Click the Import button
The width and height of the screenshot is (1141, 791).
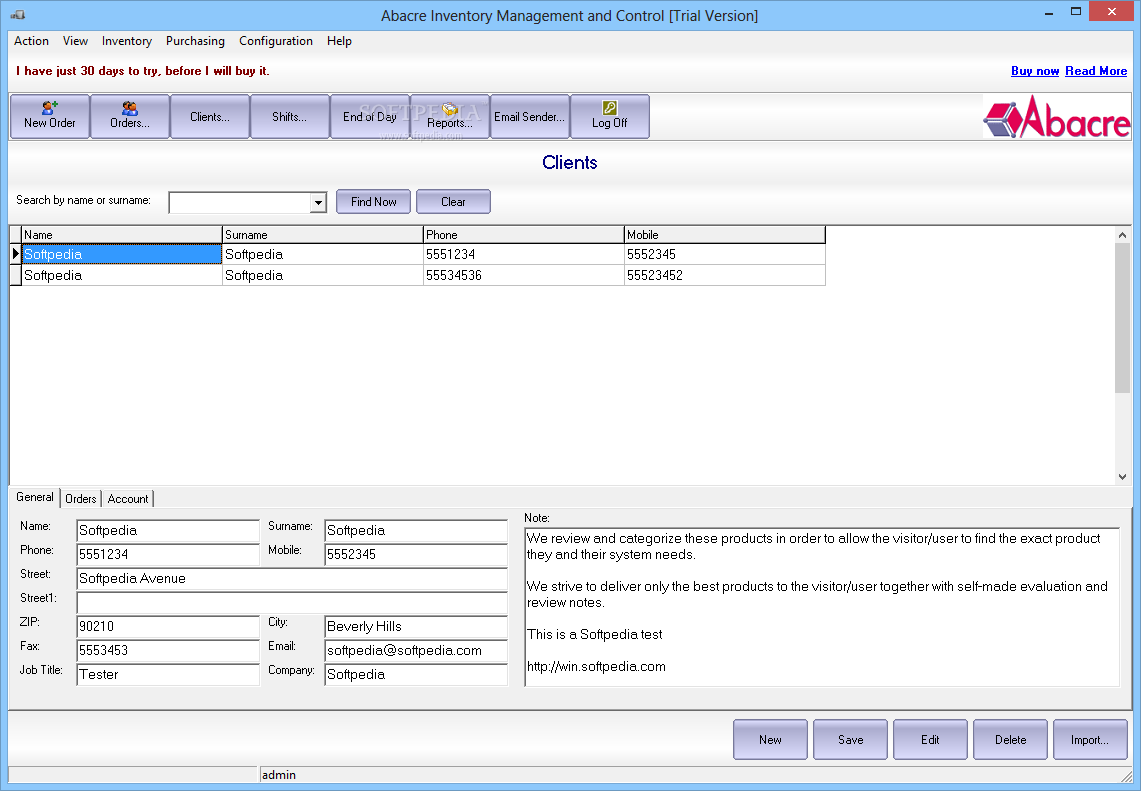1090,739
